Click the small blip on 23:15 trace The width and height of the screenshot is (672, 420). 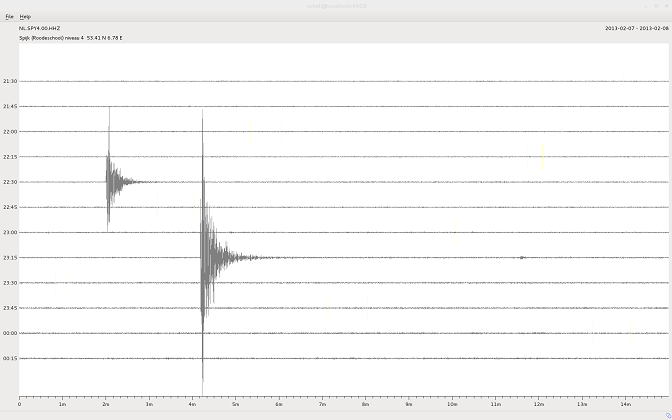[x=521, y=257]
